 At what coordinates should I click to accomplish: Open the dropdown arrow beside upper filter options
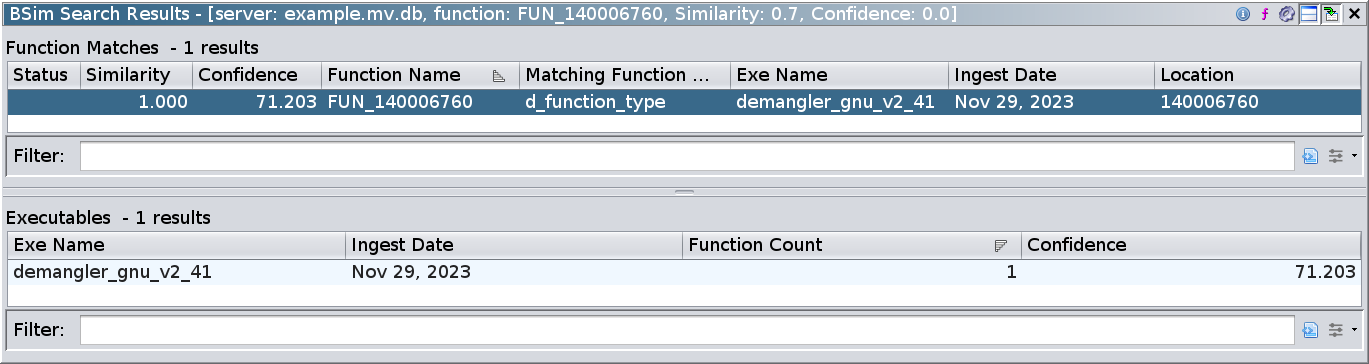[1353, 156]
